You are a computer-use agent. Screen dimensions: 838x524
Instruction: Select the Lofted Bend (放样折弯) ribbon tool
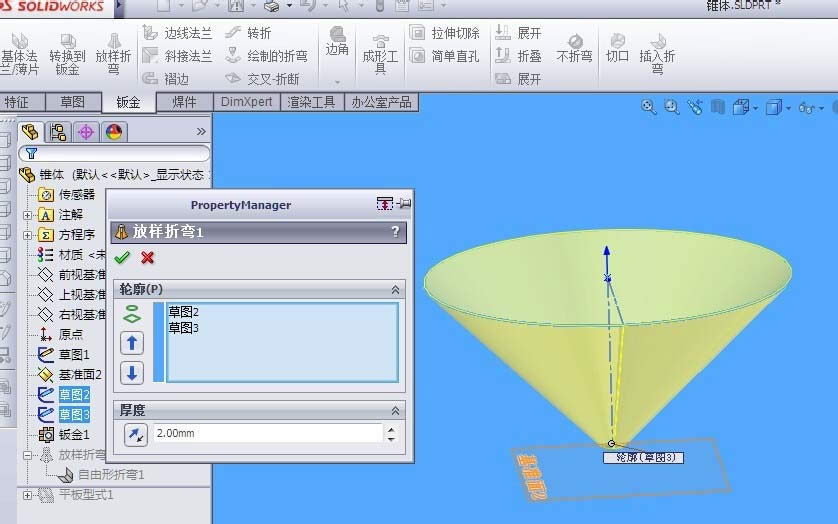tap(113, 53)
